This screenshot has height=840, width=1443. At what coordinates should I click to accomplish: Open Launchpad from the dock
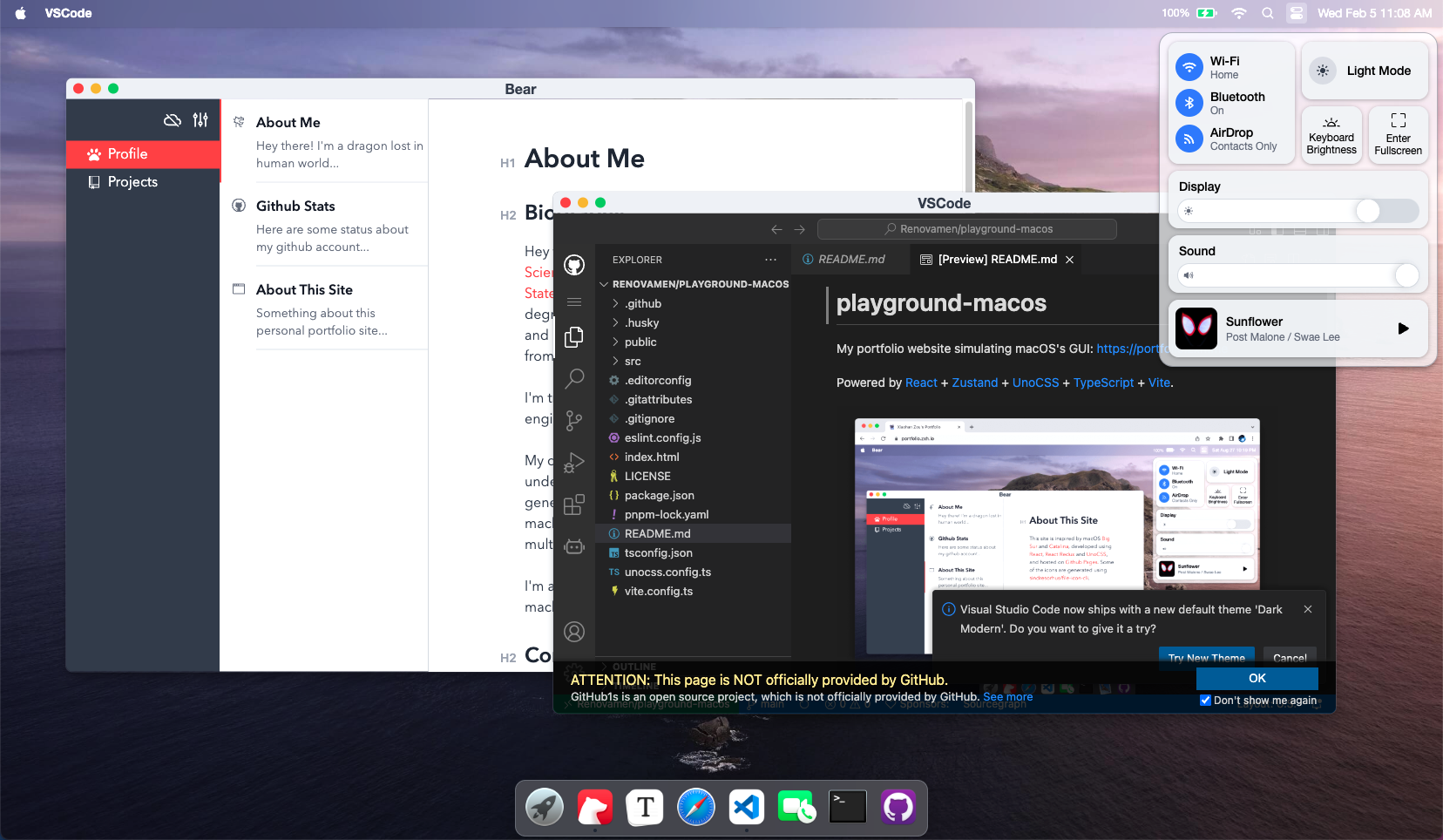pyautogui.click(x=545, y=808)
